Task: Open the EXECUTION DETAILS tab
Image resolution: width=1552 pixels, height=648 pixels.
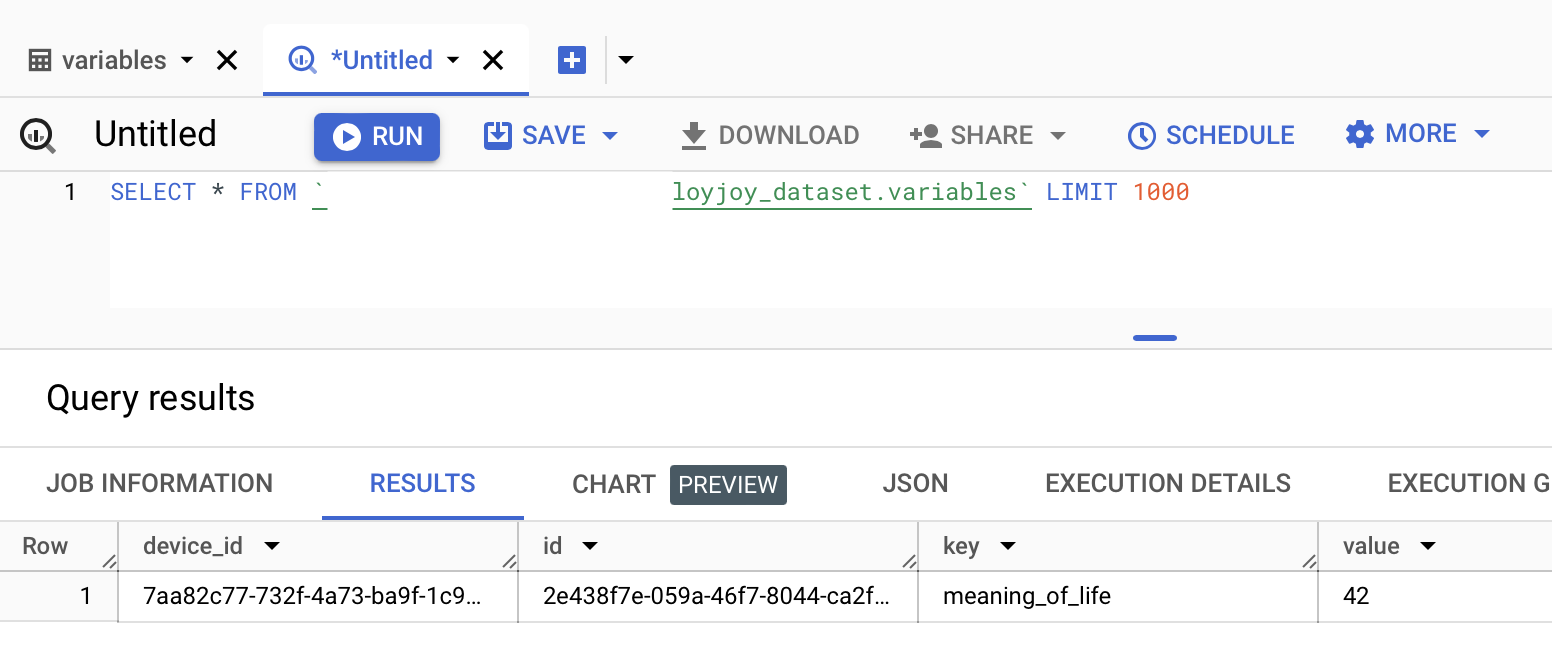Action: (1167, 484)
